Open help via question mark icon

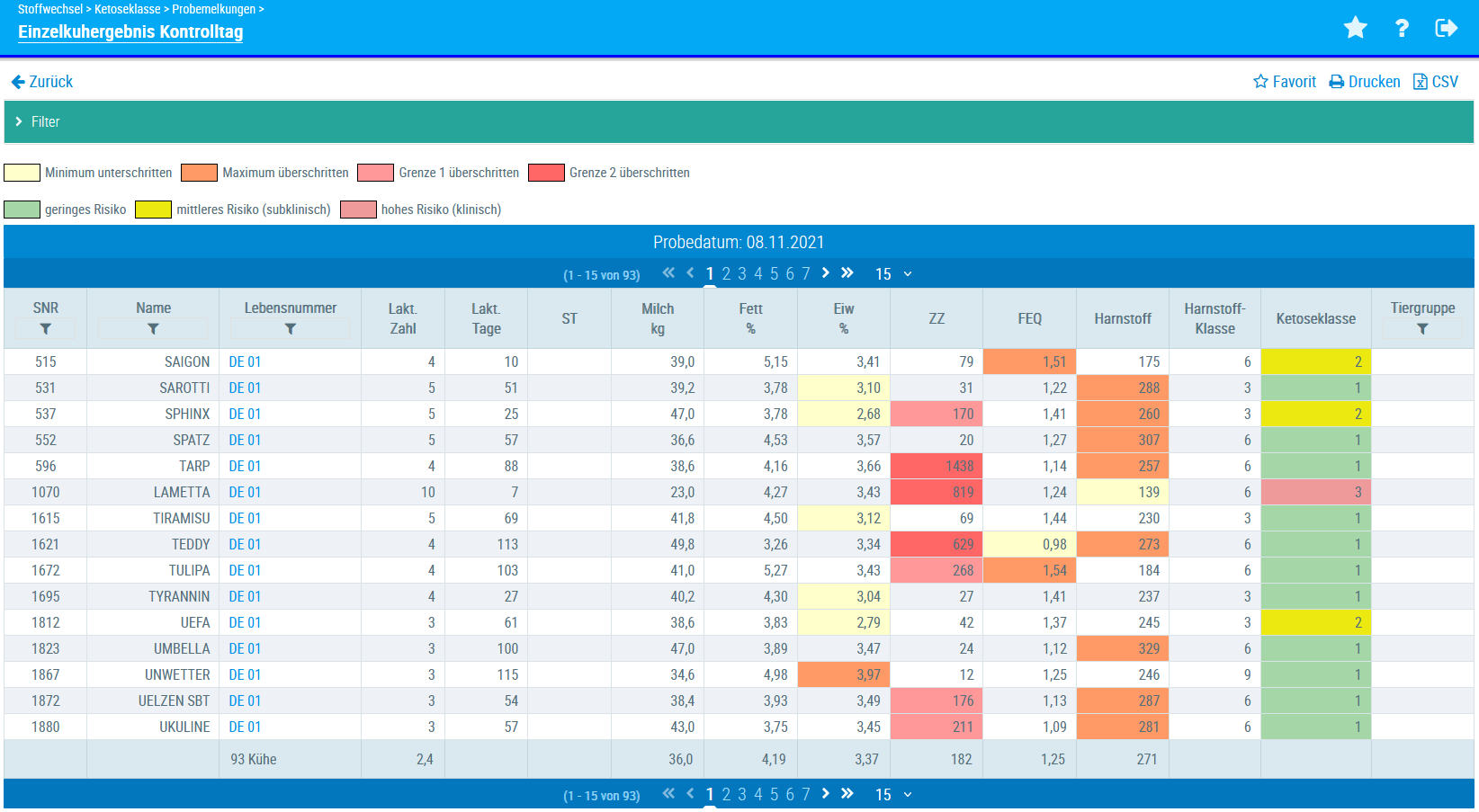click(1402, 29)
